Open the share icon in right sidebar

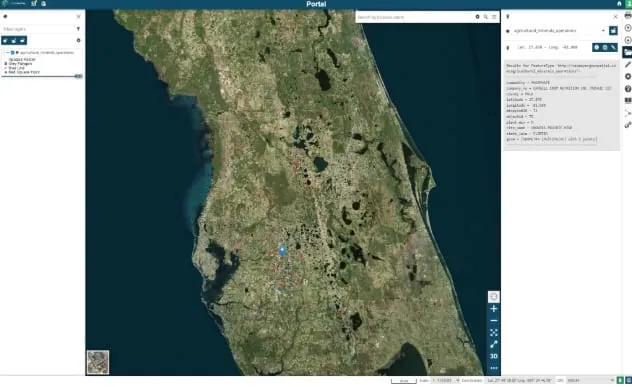628,113
